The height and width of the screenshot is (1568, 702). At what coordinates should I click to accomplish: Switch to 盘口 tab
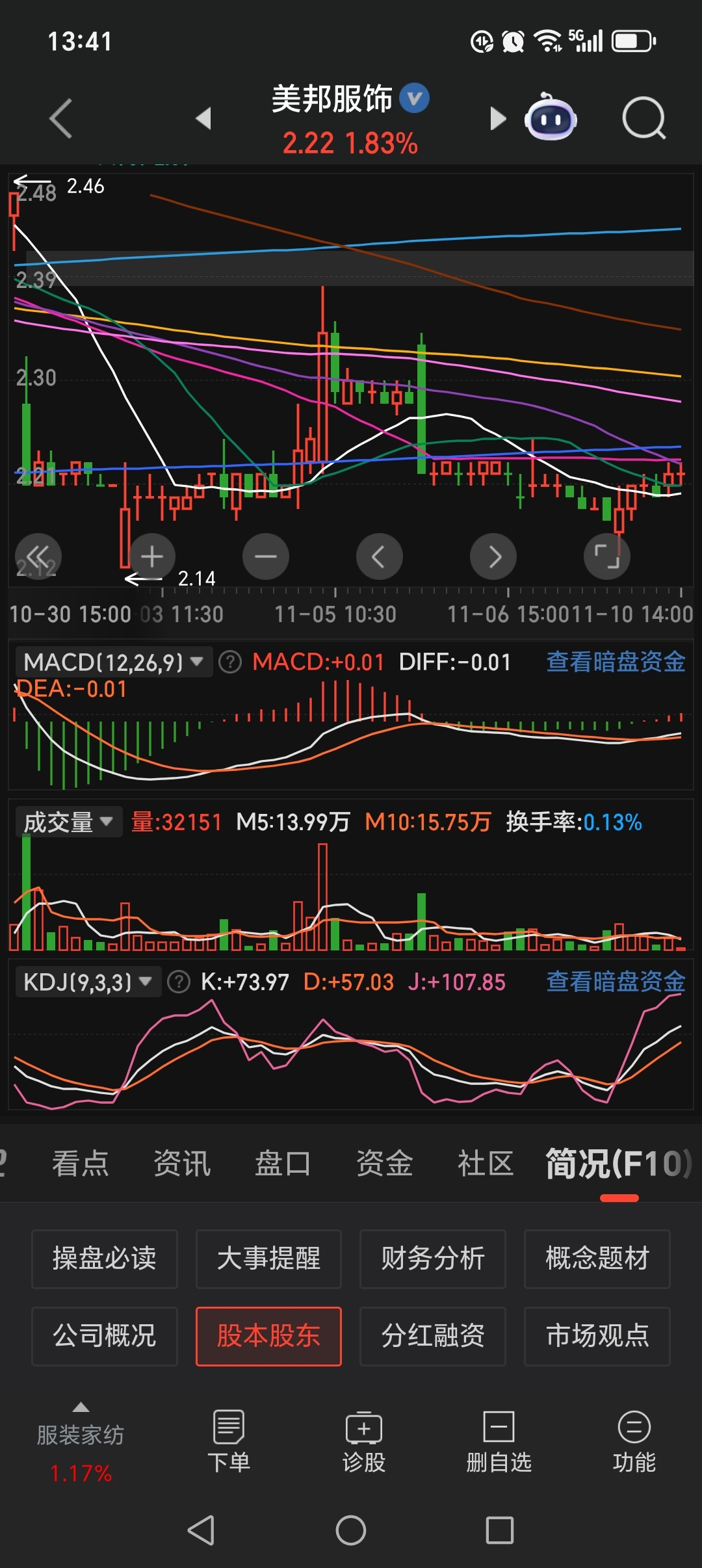tap(283, 1164)
